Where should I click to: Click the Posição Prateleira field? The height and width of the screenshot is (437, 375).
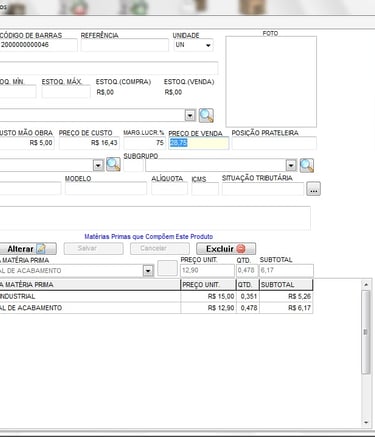pyautogui.click(x=274, y=143)
